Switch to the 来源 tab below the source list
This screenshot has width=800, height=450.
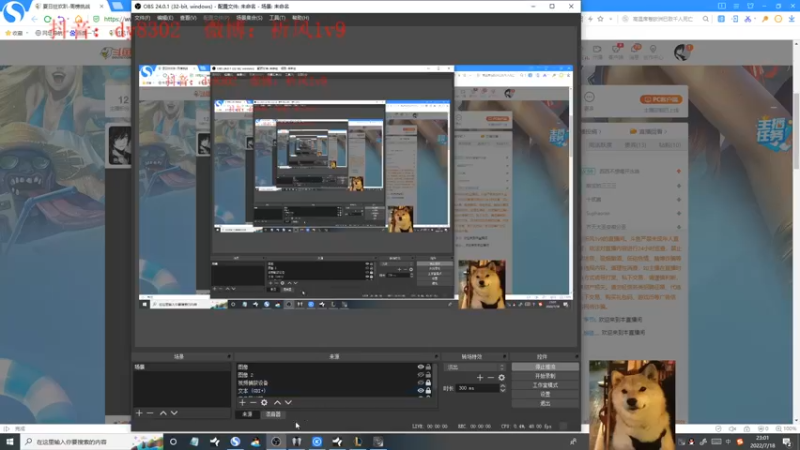pos(247,414)
